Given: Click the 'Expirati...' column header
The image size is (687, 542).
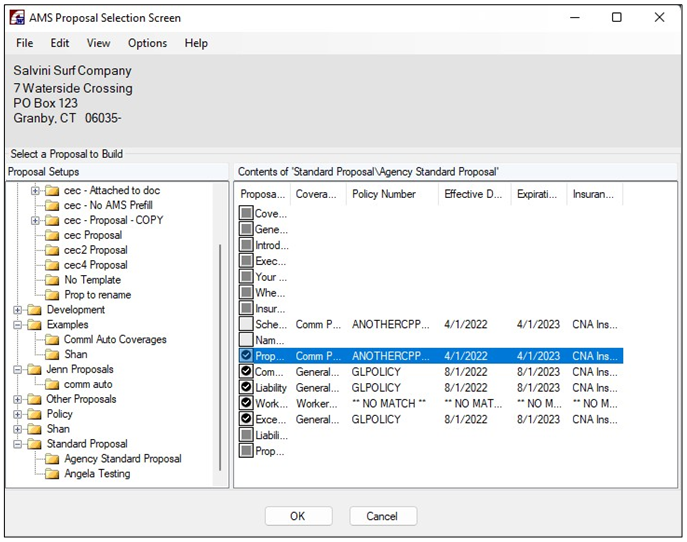Looking at the screenshot, I should click(x=538, y=194).
